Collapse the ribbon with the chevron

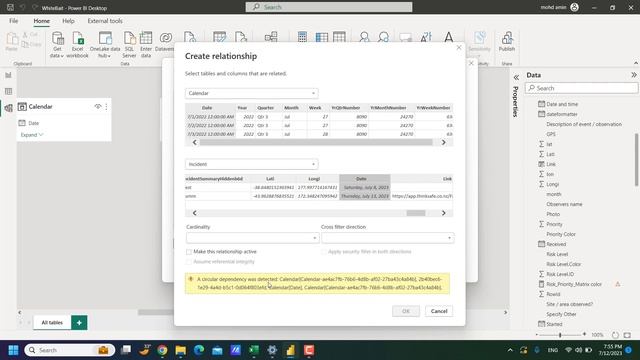point(636,63)
